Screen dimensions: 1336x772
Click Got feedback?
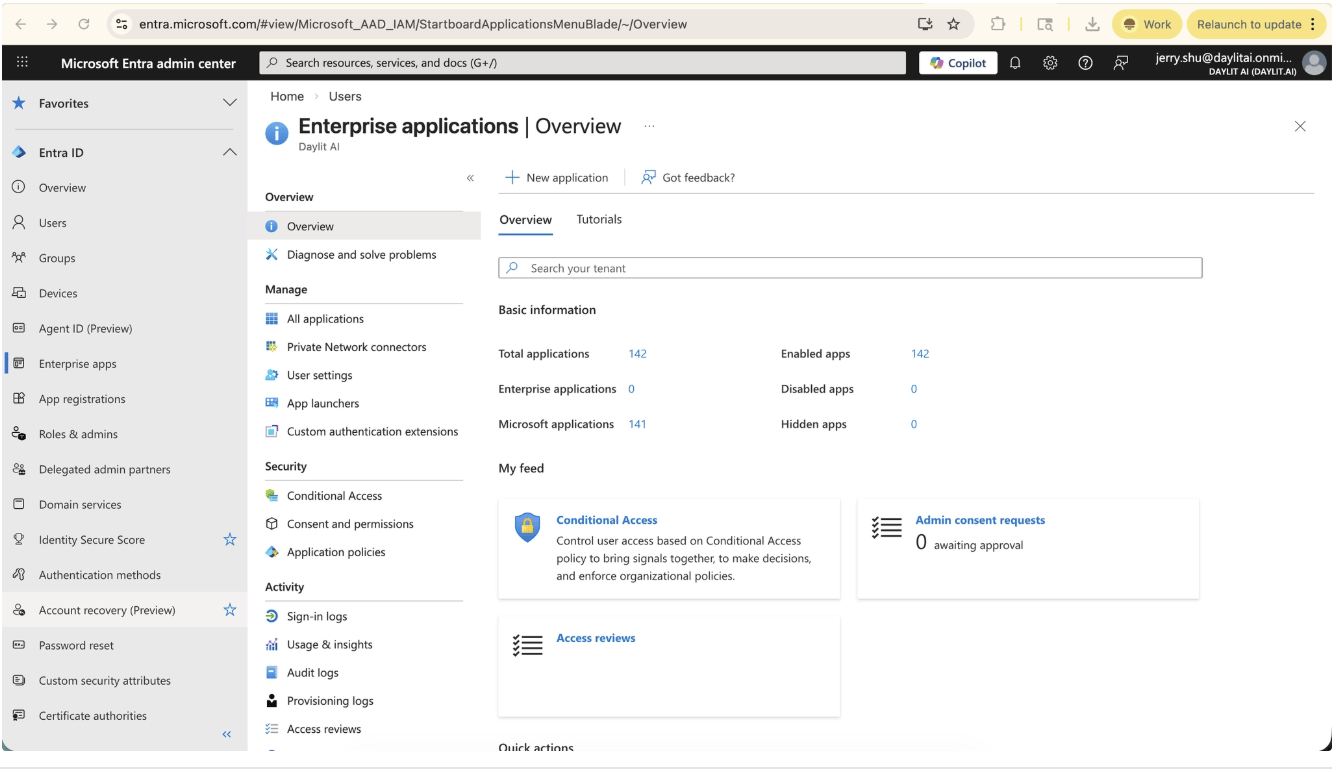688,178
